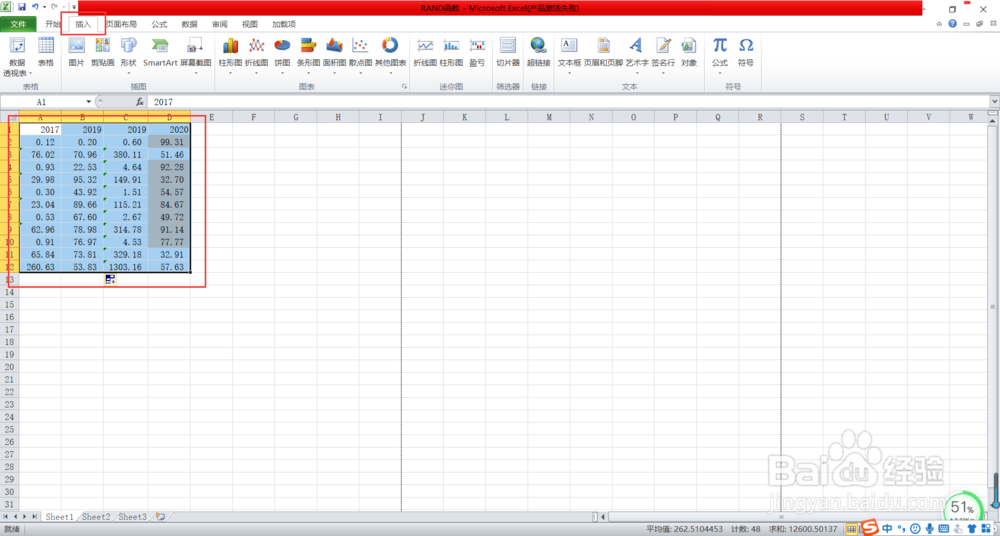Open the undo history dropdown arrow
1000x536 pixels.
tap(44, 7)
